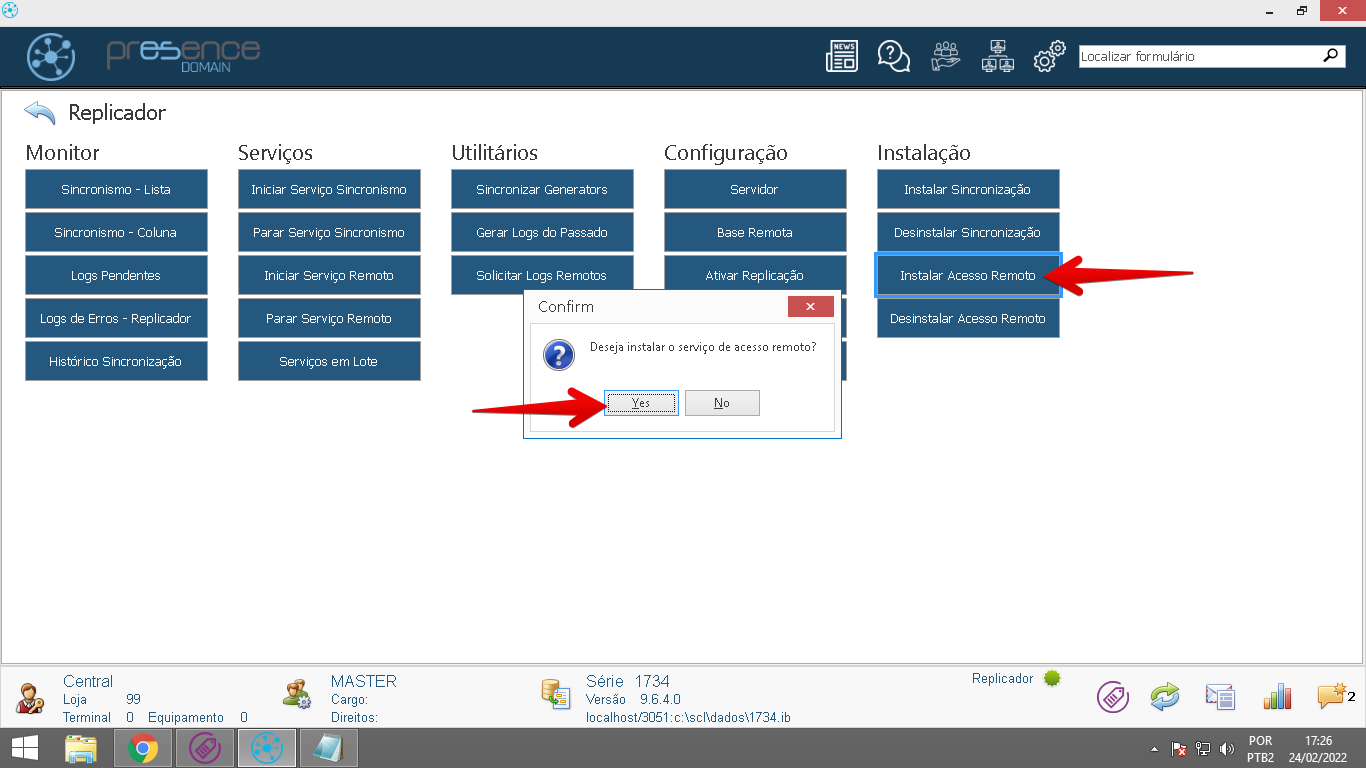Open the Windows Start button

[x=25, y=748]
